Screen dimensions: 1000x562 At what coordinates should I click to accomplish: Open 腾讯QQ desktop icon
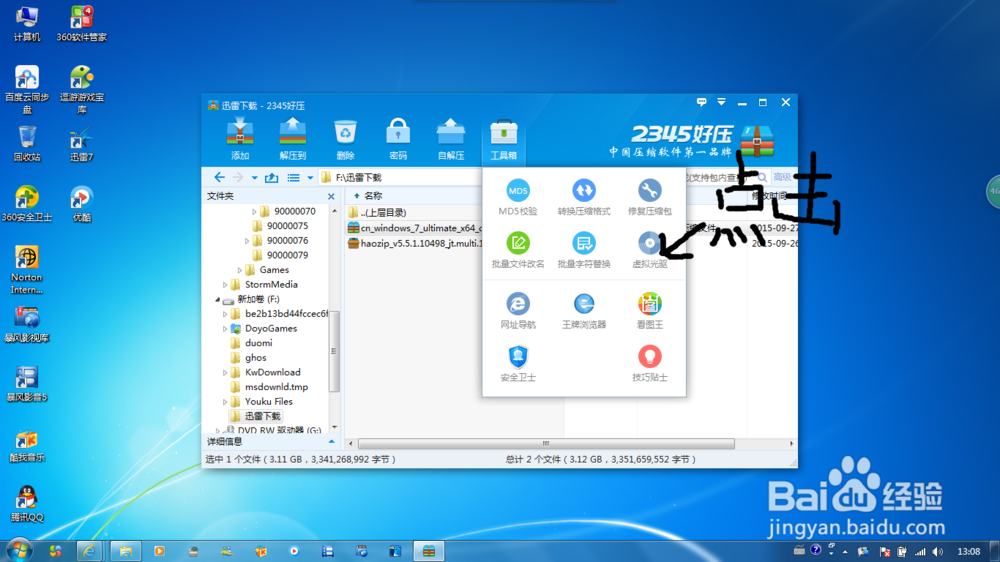[27, 504]
